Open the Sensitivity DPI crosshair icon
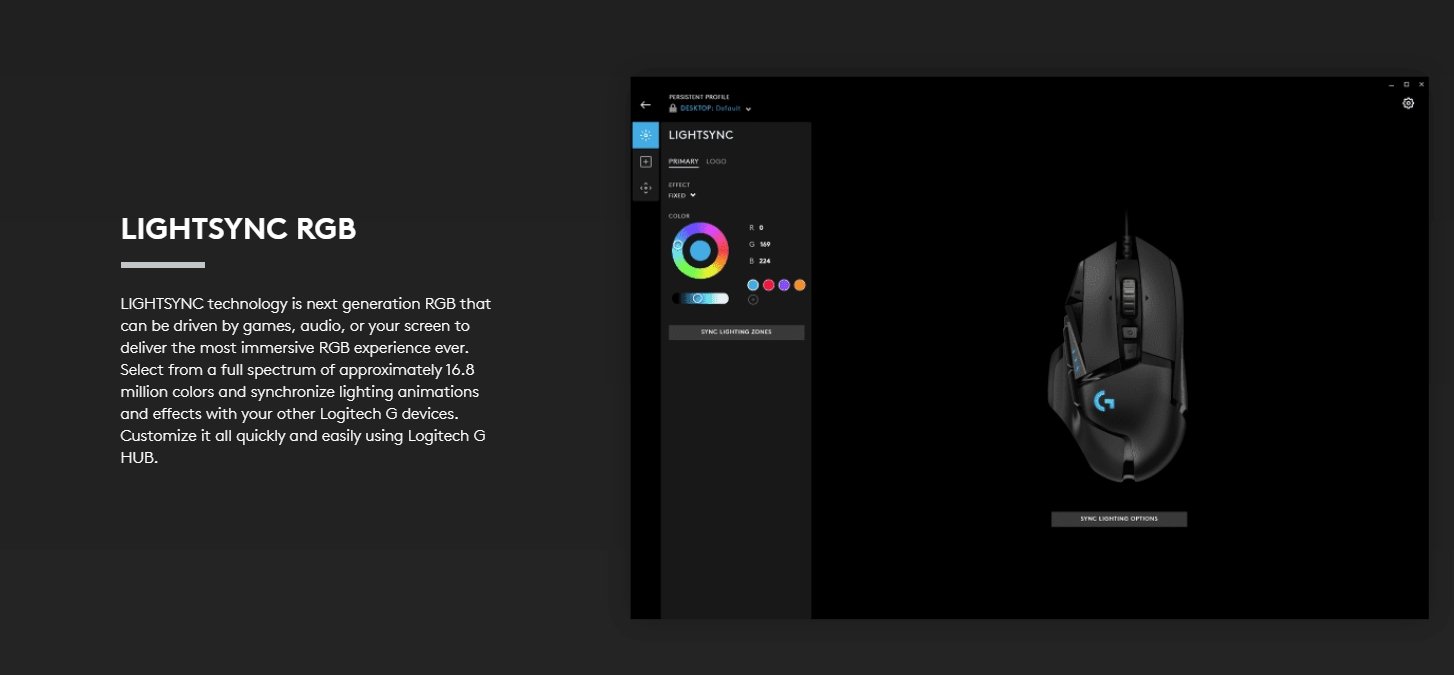The height and width of the screenshot is (675, 1454). [646, 187]
